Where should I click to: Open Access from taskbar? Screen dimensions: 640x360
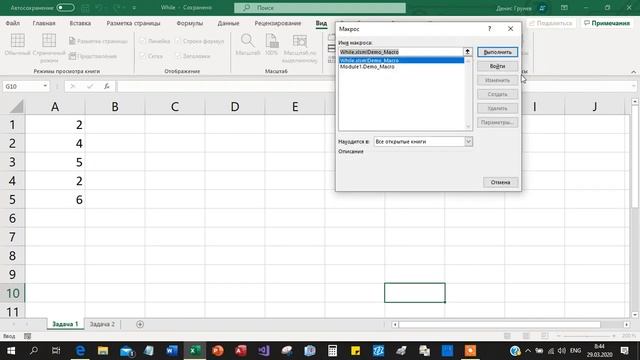click(x=241, y=351)
